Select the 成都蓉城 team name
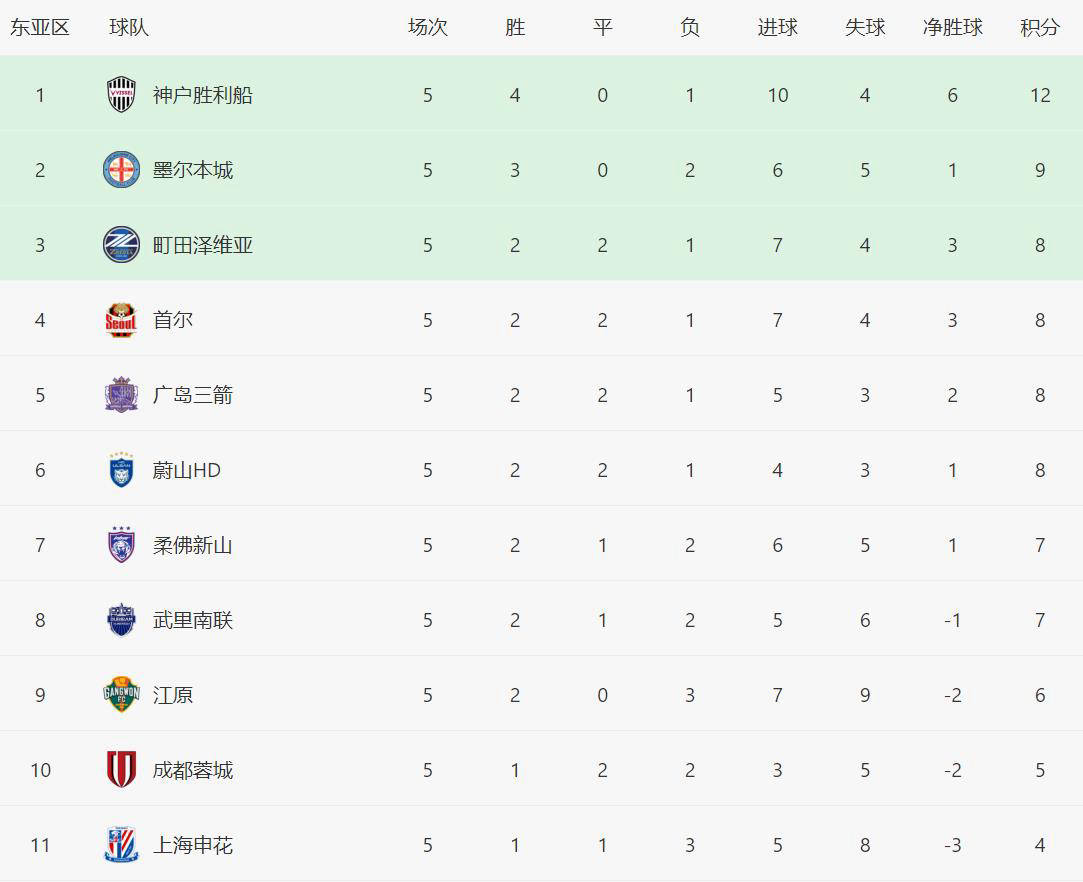The image size is (1083, 882). click(x=192, y=770)
